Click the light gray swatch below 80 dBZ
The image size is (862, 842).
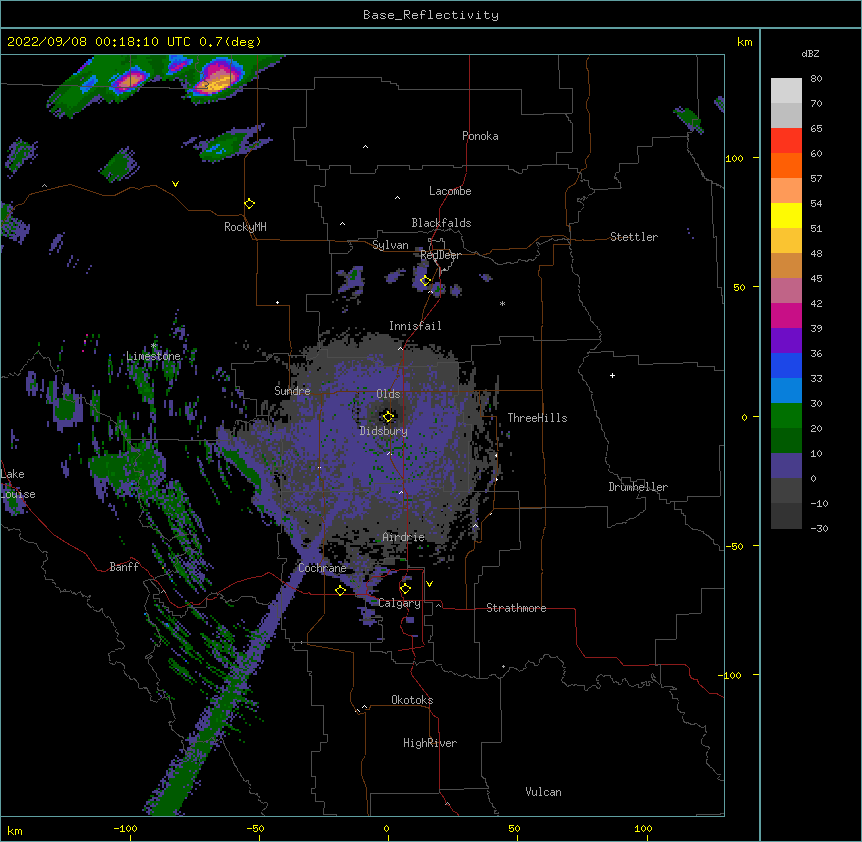pos(786,91)
